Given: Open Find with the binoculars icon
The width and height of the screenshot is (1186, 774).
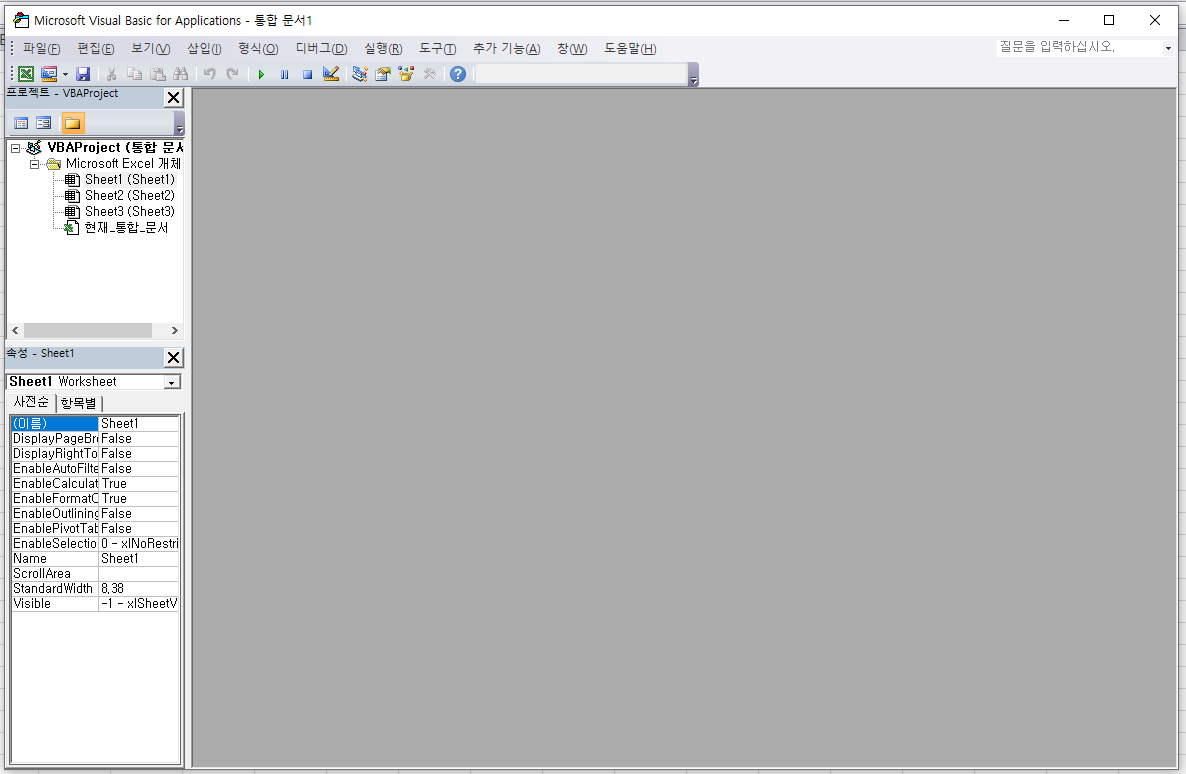Looking at the screenshot, I should [180, 74].
